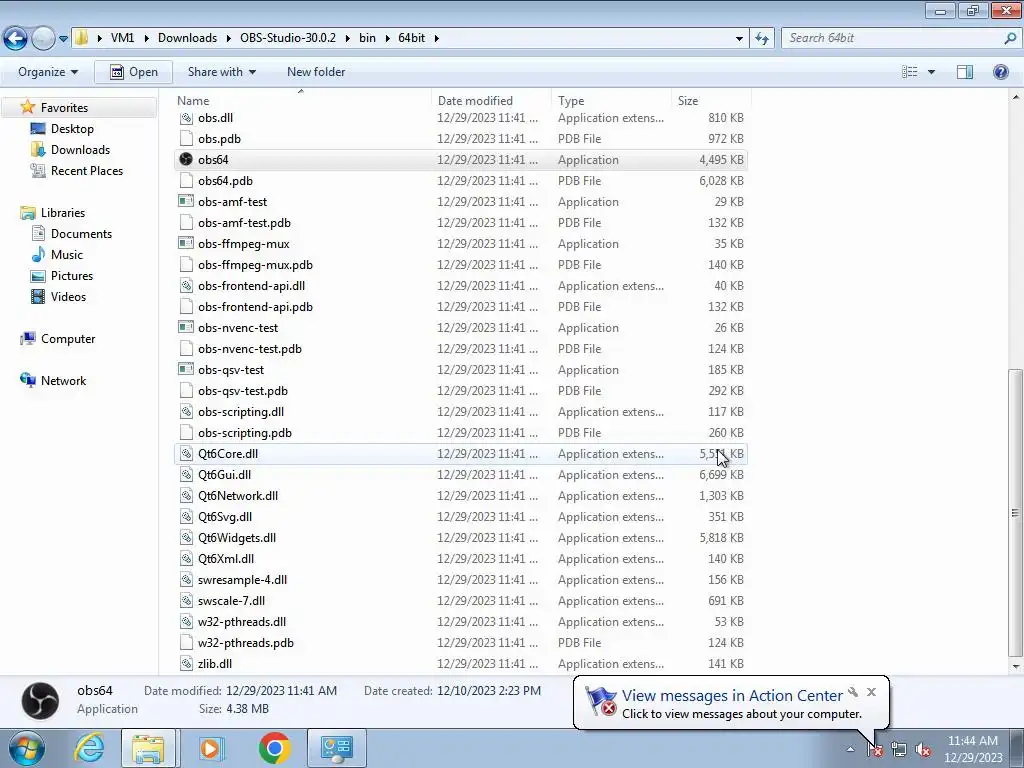Show hidden tray icons arrow
This screenshot has height=768, width=1024.
pyautogui.click(x=850, y=749)
